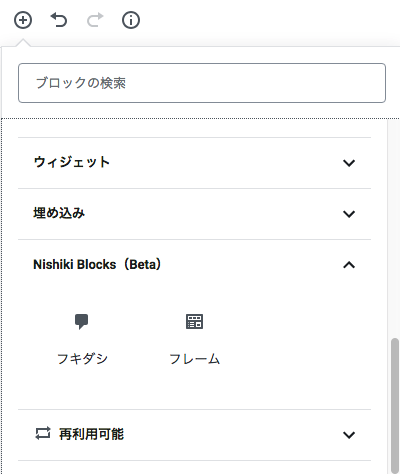Collapse Nishiki Blocks (Beta) via its title
The width and height of the screenshot is (400, 474).
(x=97, y=265)
